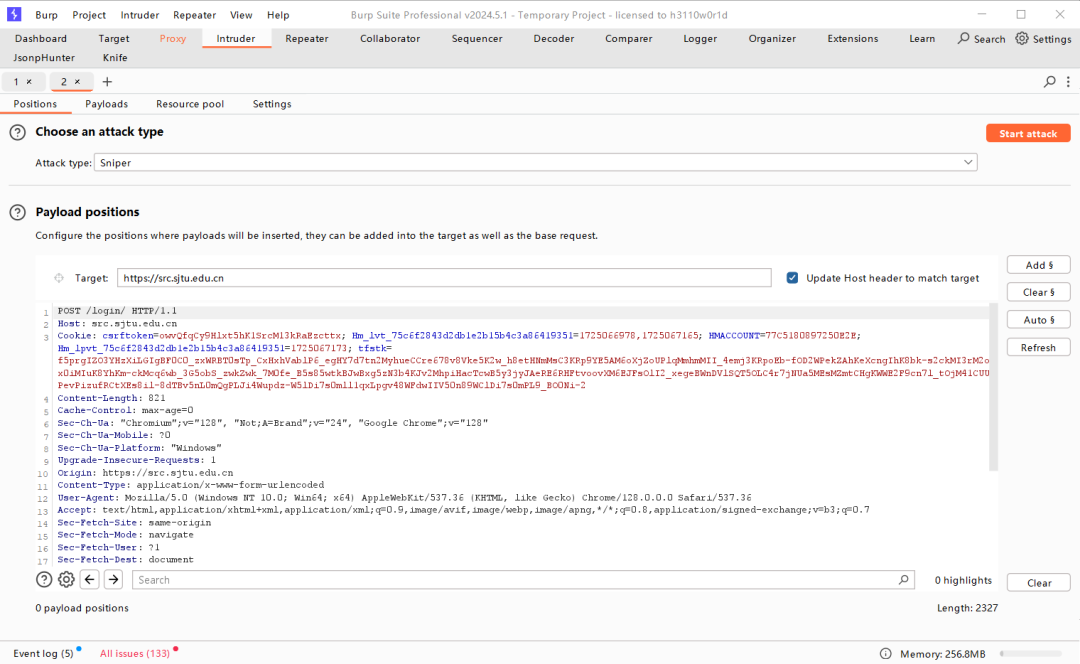This screenshot has width=1080, height=664.
Task: Add a new Intruder tab with plus
Action: click(x=107, y=81)
